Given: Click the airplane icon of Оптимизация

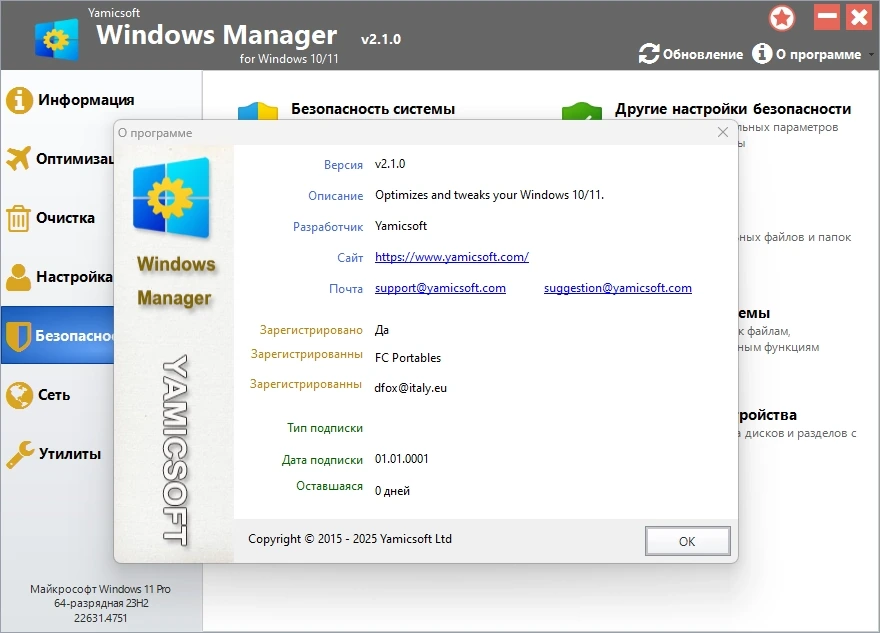Looking at the screenshot, I should (18, 159).
